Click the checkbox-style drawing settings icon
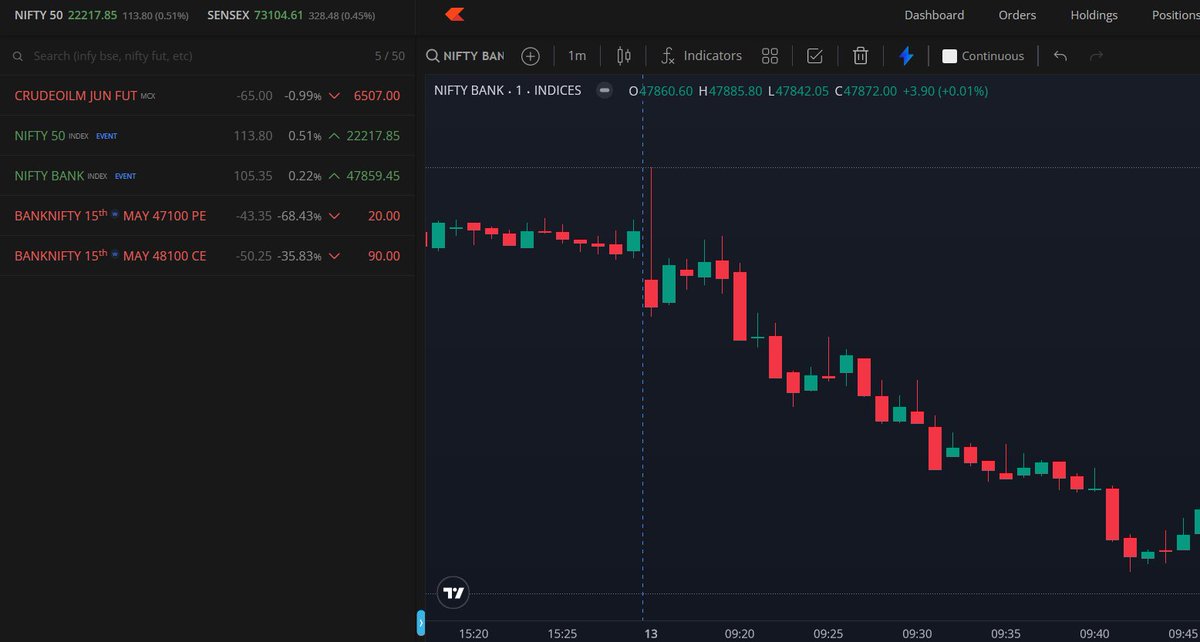This screenshot has width=1200, height=642. coord(815,56)
